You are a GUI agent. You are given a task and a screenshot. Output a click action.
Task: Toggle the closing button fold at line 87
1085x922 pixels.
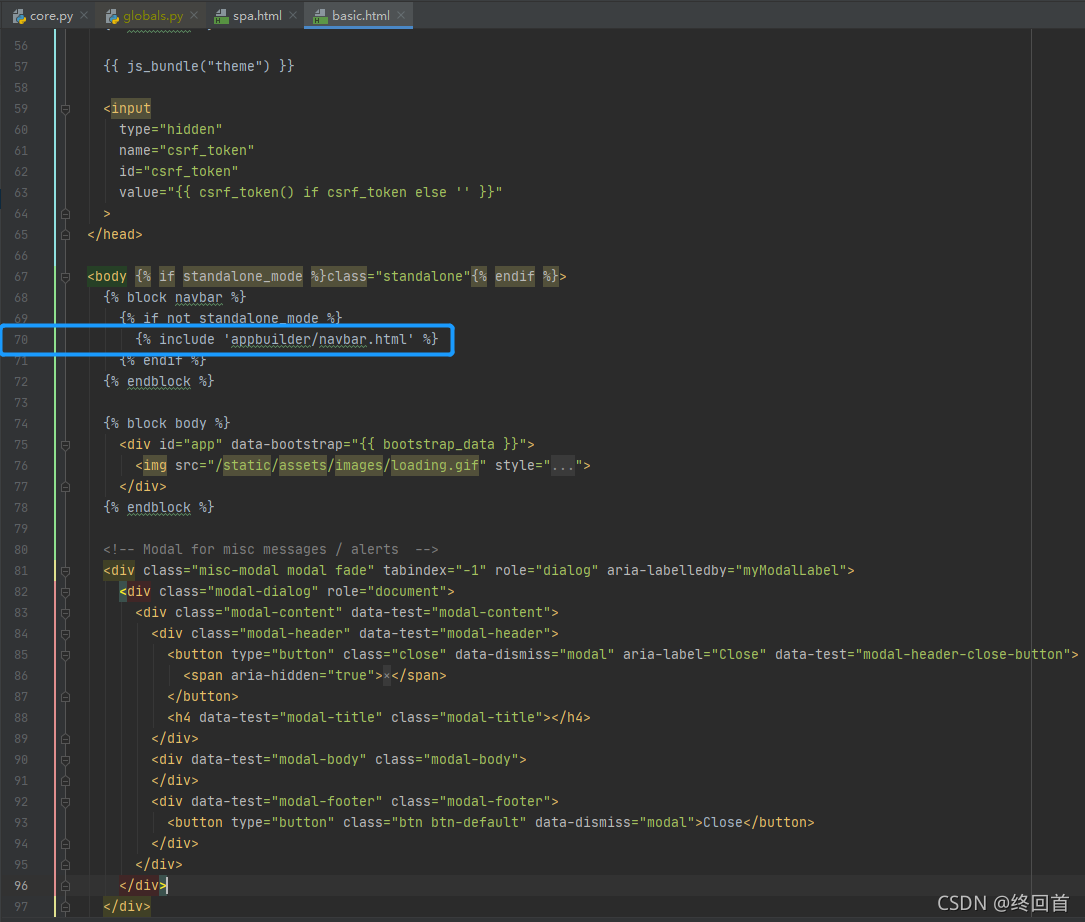point(65,697)
